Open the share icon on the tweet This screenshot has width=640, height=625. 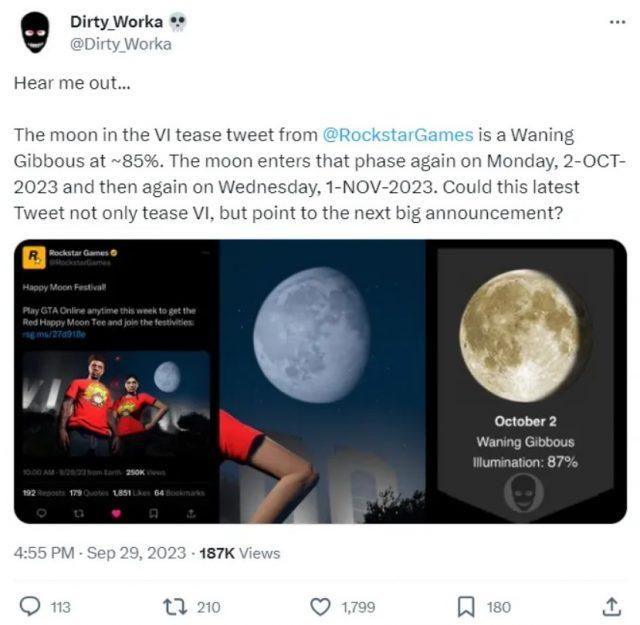(611, 607)
